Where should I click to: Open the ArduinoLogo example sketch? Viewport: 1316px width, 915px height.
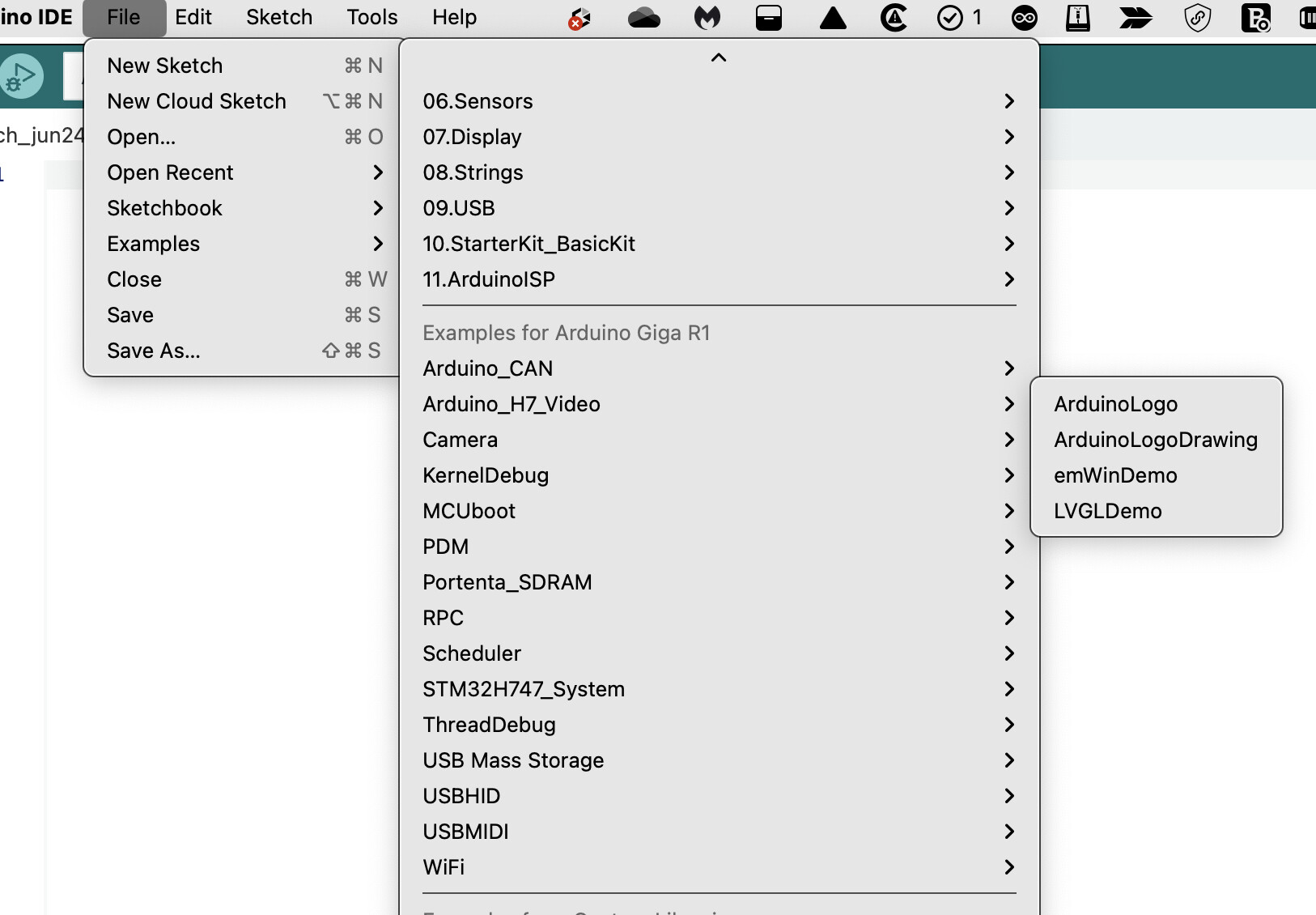coord(1157,404)
